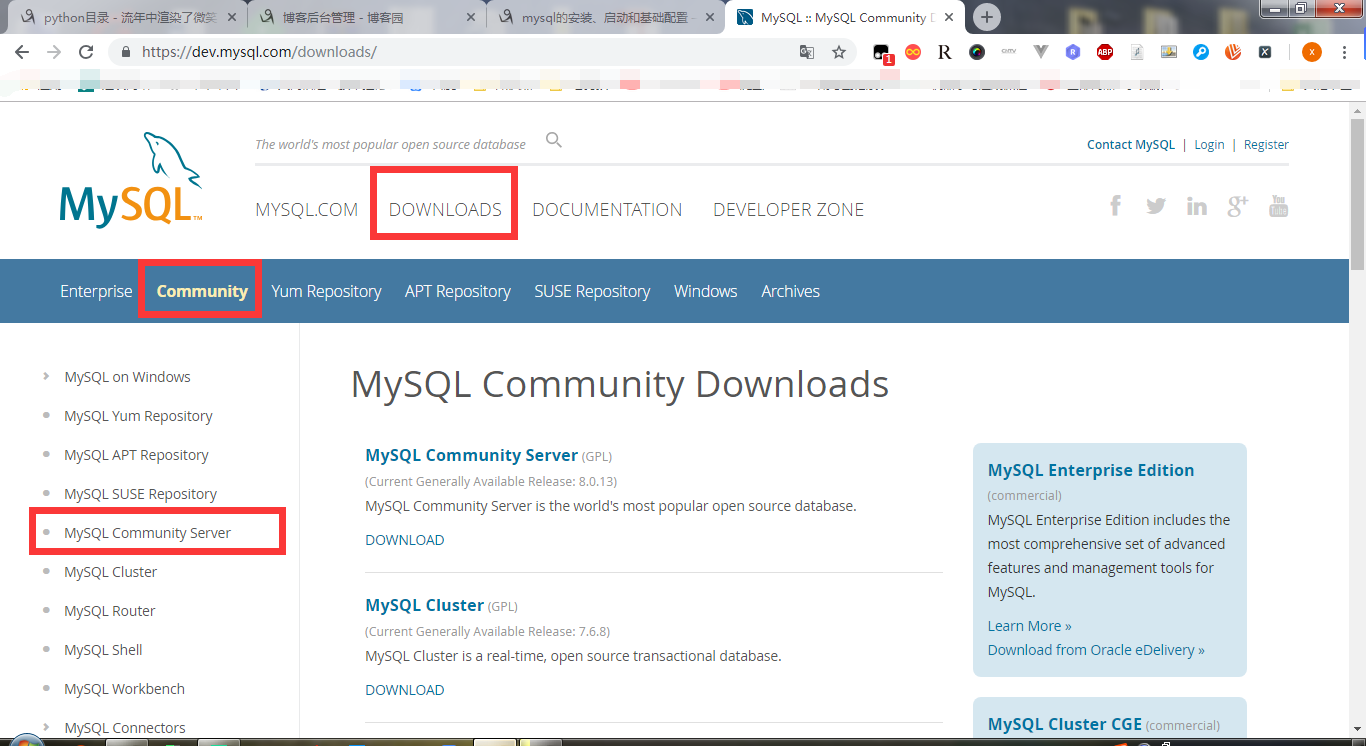Select APT Repository in the blue subnav

[x=458, y=291]
